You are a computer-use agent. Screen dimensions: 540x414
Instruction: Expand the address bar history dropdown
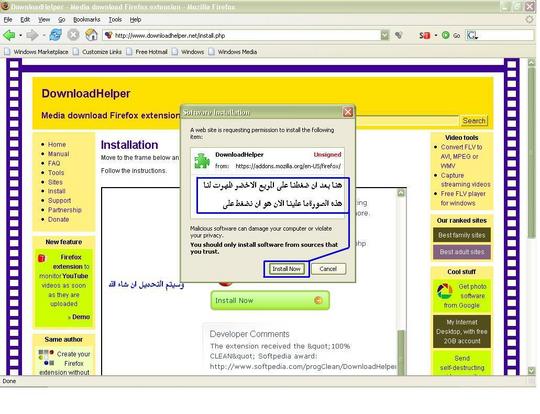pos(385,35)
